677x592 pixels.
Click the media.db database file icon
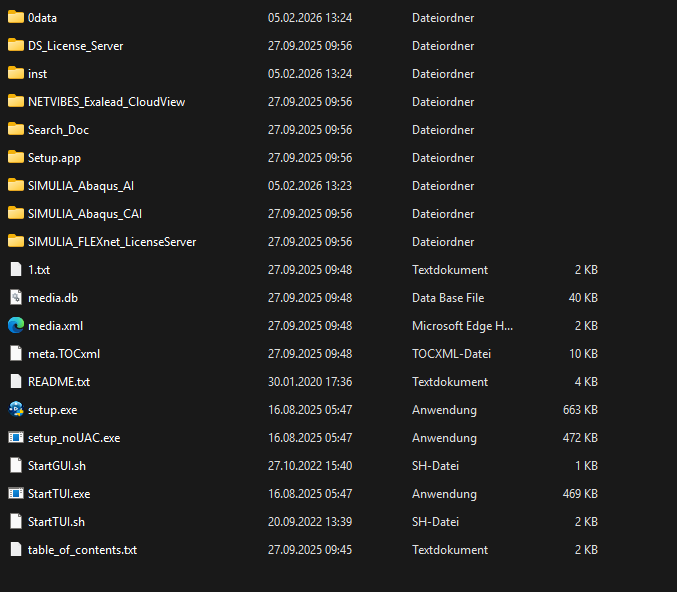(x=16, y=297)
